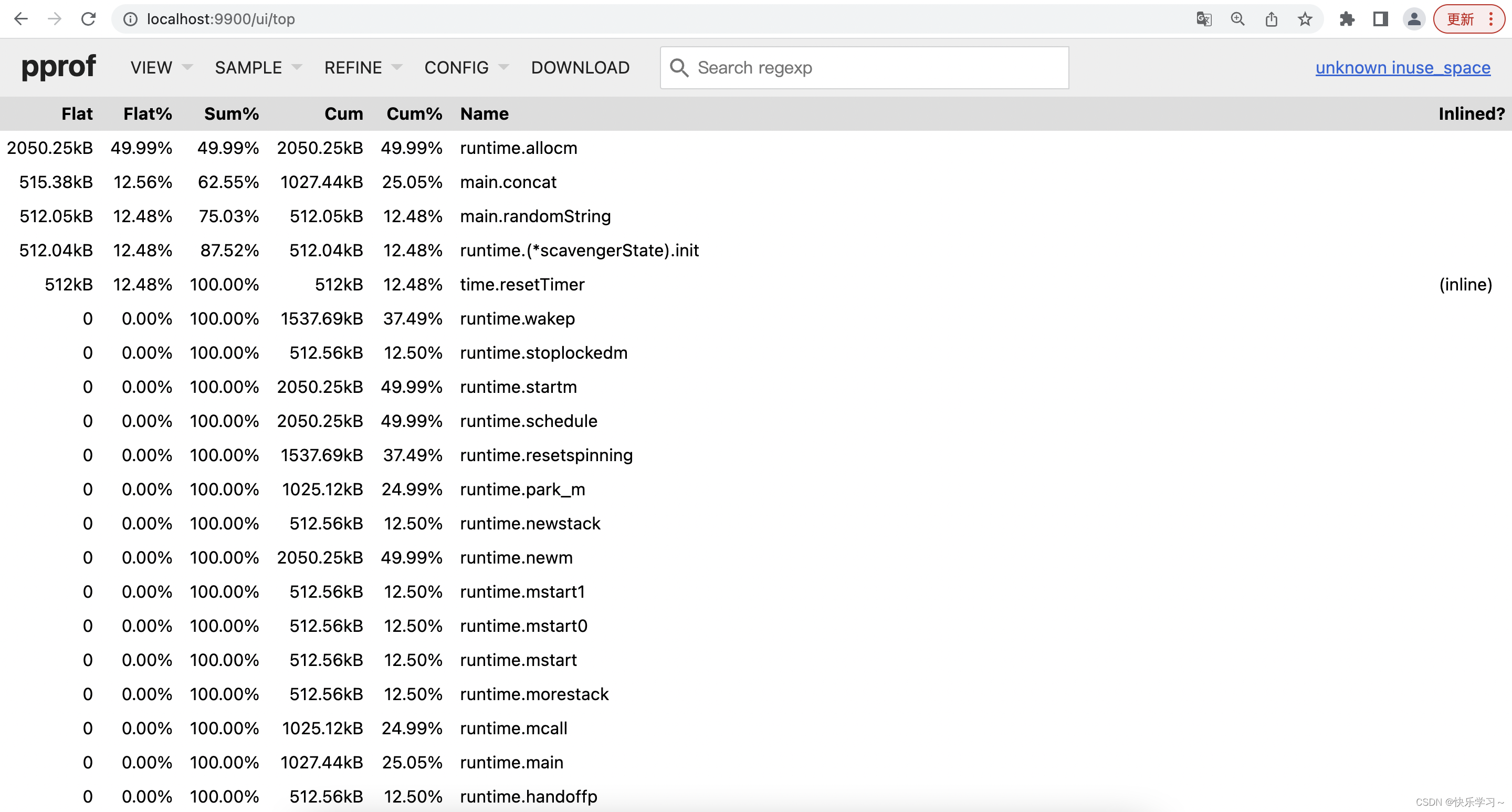Select the runtime.mstart row name
Image resolution: width=1512 pixels, height=812 pixels.
coord(518,660)
